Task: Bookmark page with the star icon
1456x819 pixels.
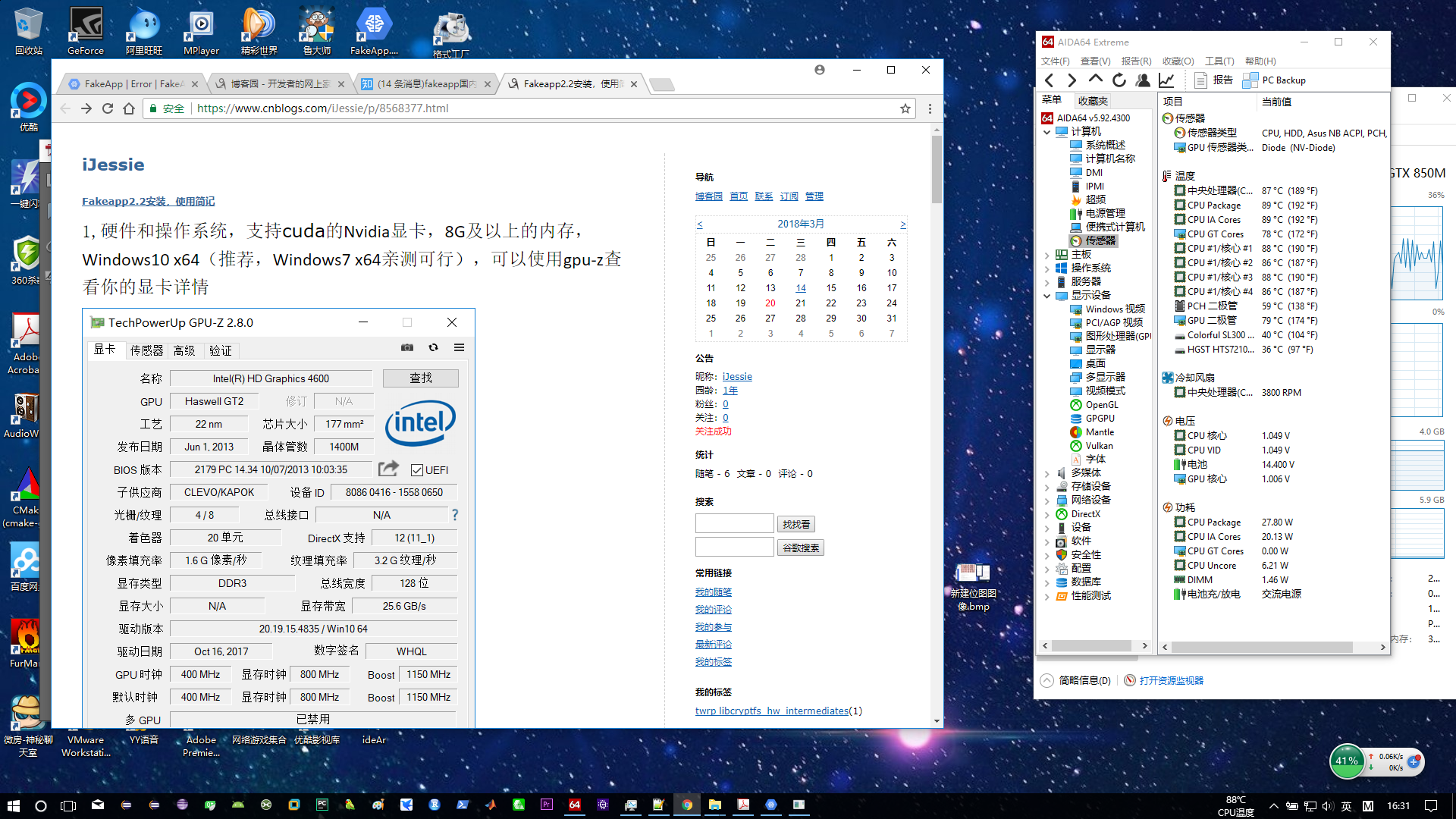Action: [905, 108]
